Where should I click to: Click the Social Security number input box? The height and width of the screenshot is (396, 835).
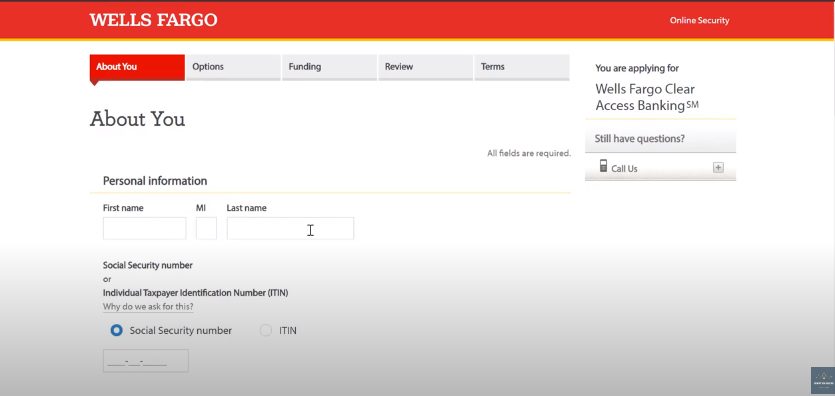(145, 361)
